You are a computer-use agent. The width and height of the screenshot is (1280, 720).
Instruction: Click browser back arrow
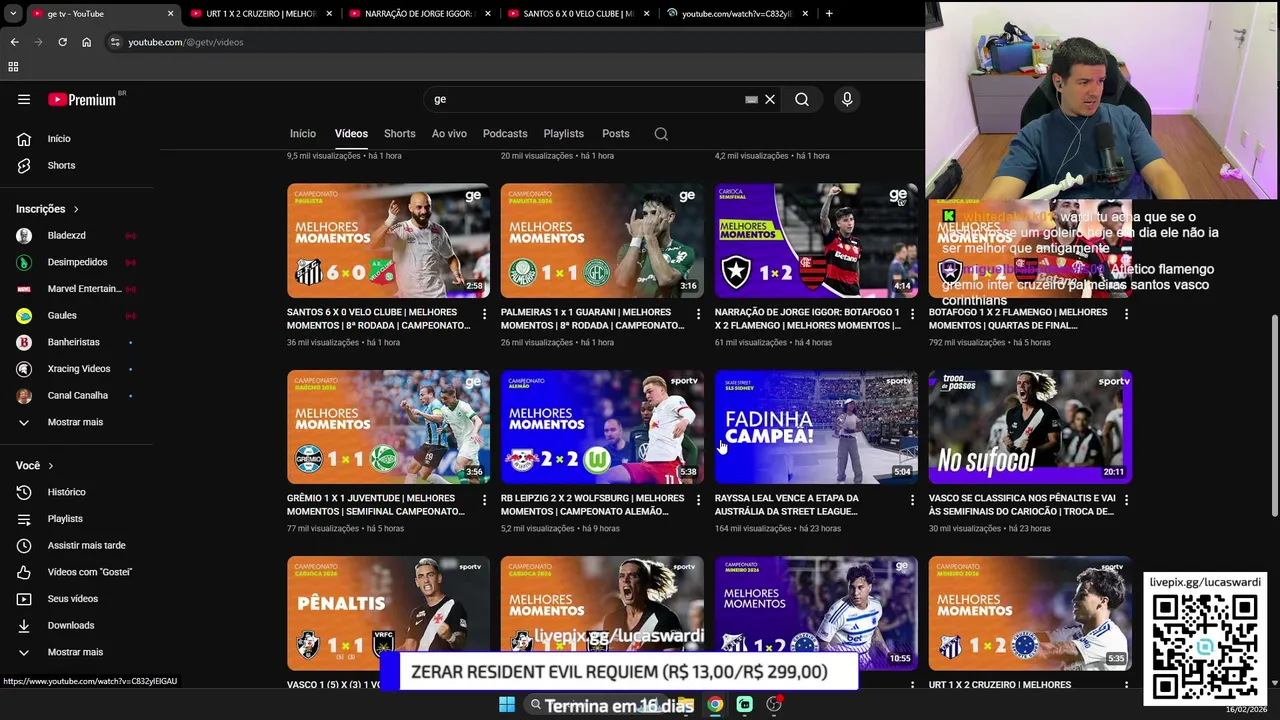click(14, 42)
